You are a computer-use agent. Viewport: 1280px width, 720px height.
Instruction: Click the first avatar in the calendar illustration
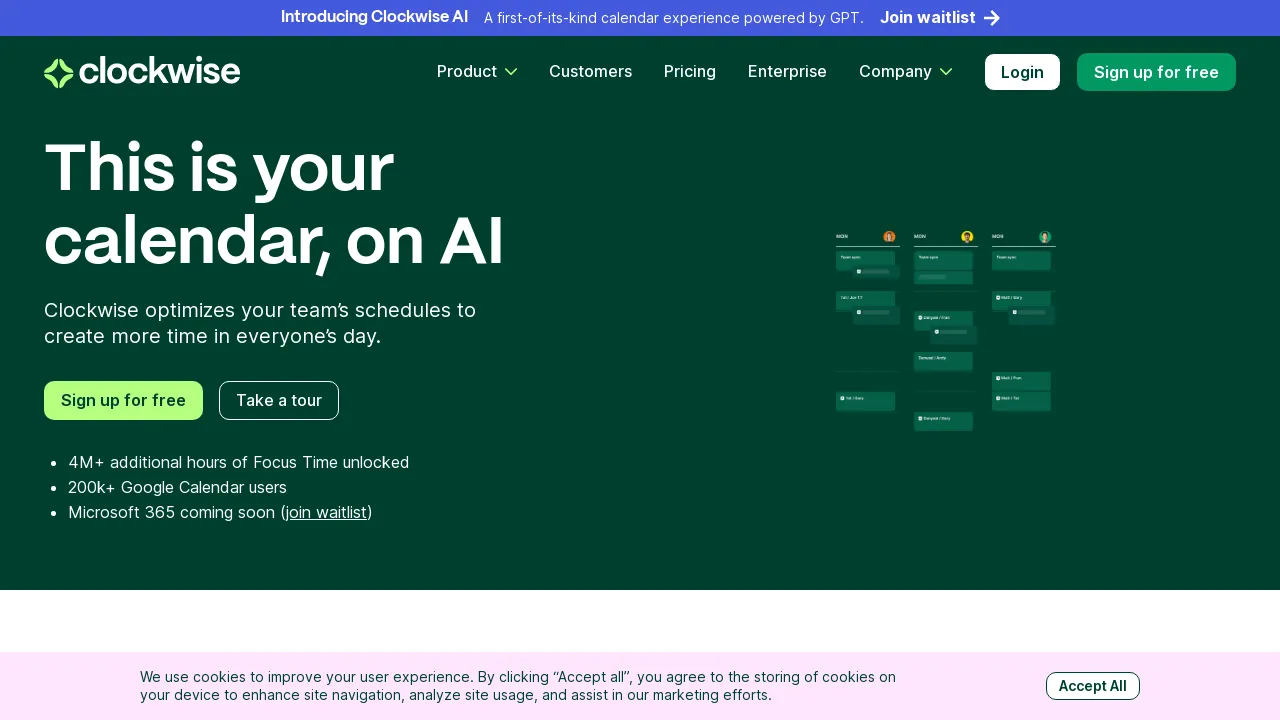click(889, 237)
